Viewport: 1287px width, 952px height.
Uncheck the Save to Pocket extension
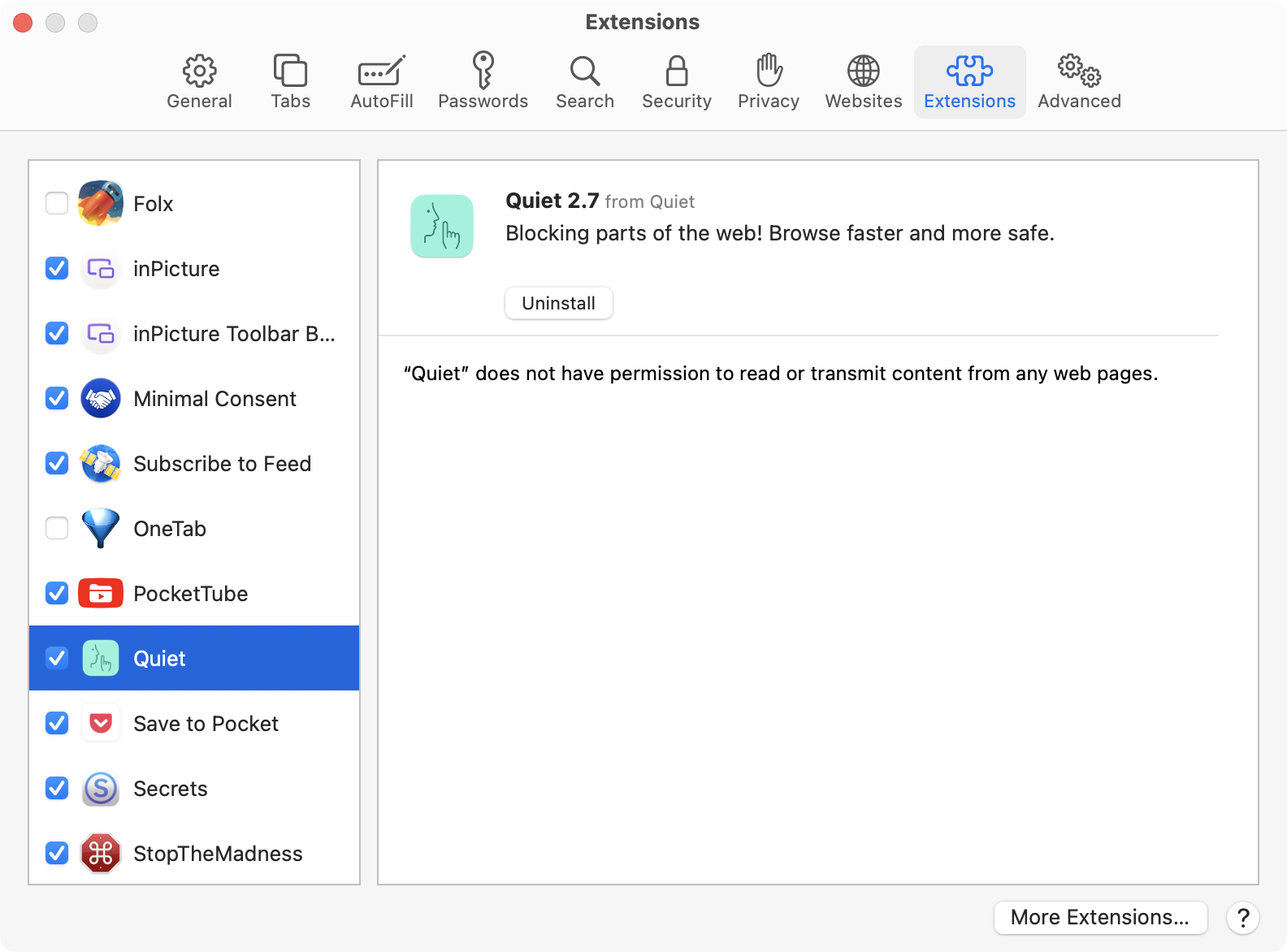[57, 723]
